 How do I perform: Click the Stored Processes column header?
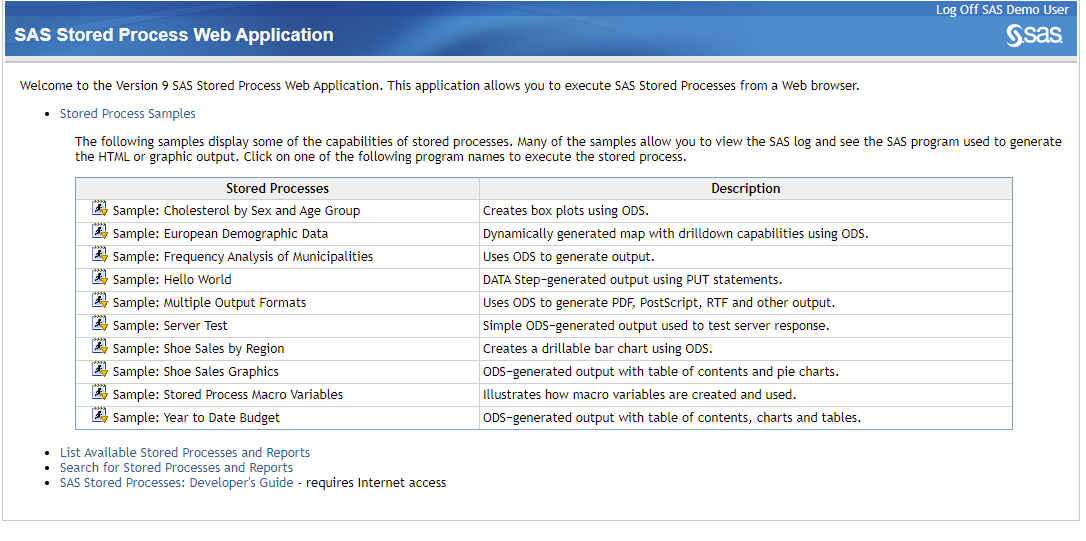pyautogui.click(x=277, y=189)
